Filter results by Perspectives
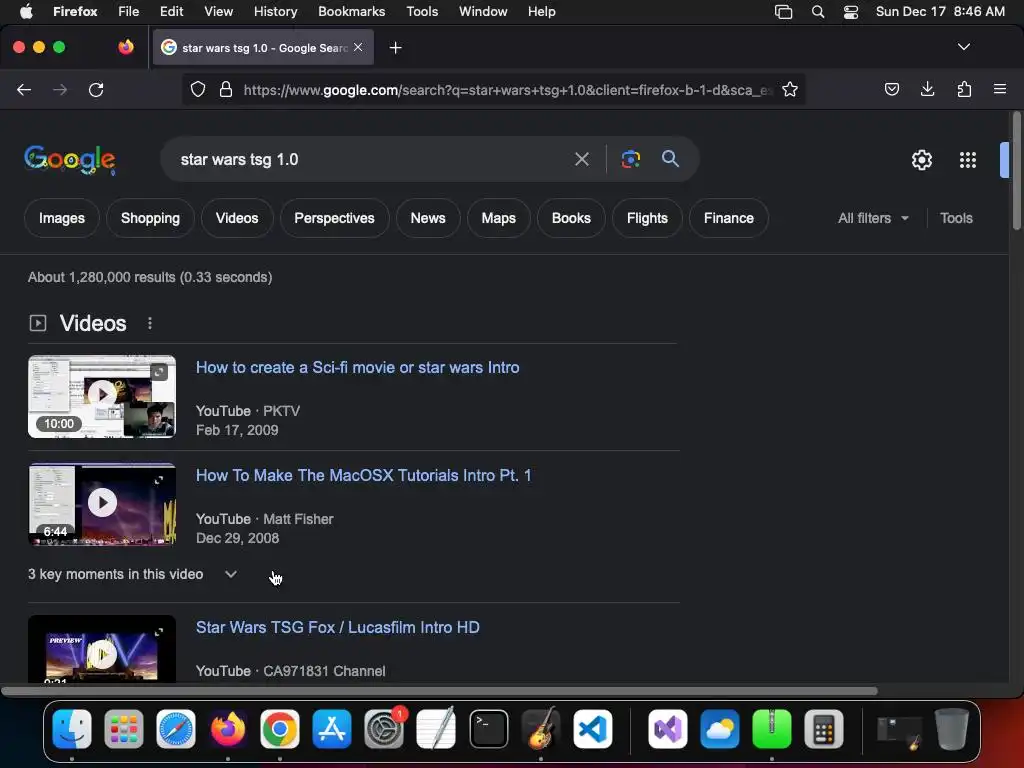 334,218
